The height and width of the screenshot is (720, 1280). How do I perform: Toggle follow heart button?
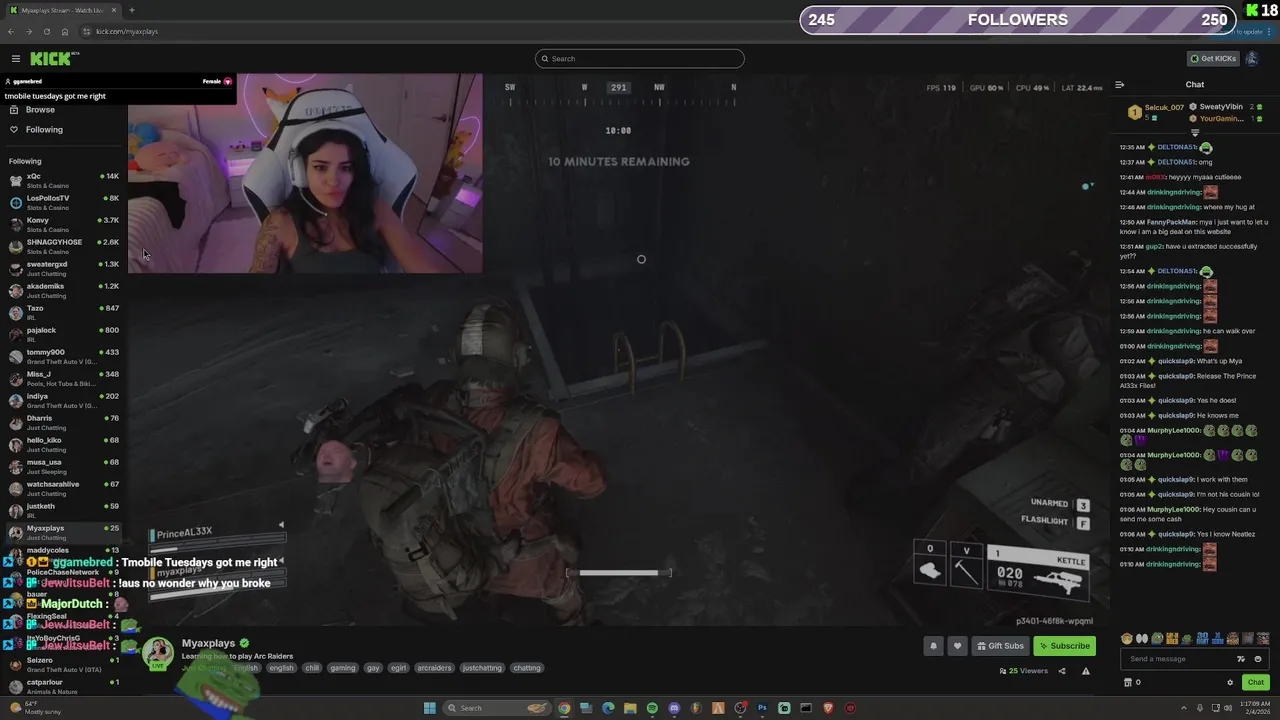tap(957, 646)
